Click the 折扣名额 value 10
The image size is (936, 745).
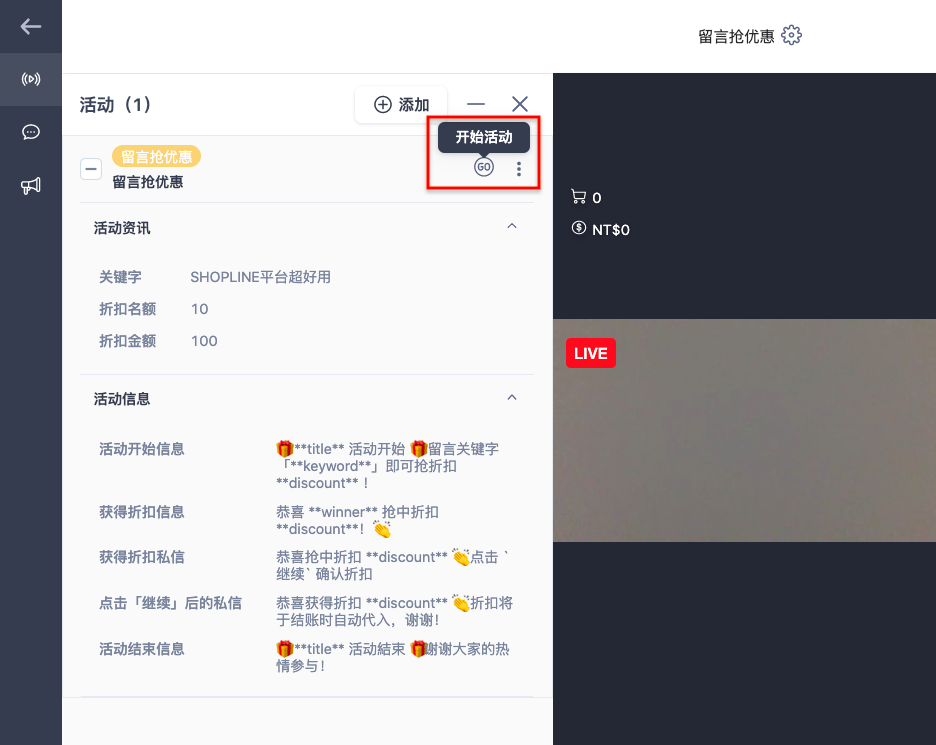199,309
